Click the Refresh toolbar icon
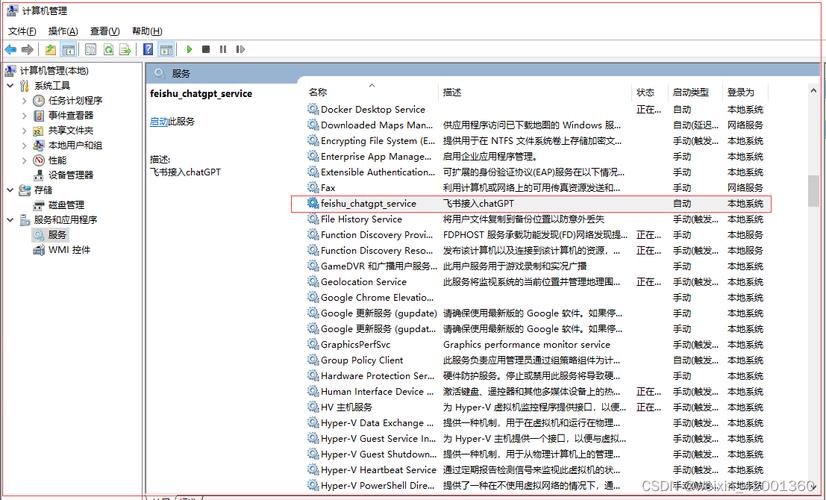This screenshot has height=500, width=826. (108, 50)
